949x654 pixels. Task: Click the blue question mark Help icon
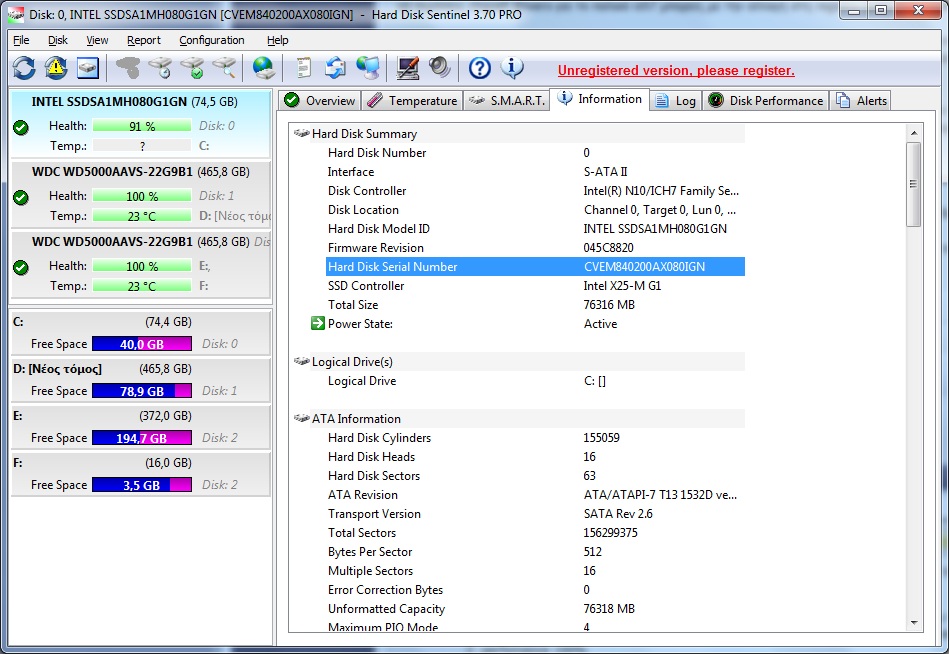pyautogui.click(x=479, y=68)
